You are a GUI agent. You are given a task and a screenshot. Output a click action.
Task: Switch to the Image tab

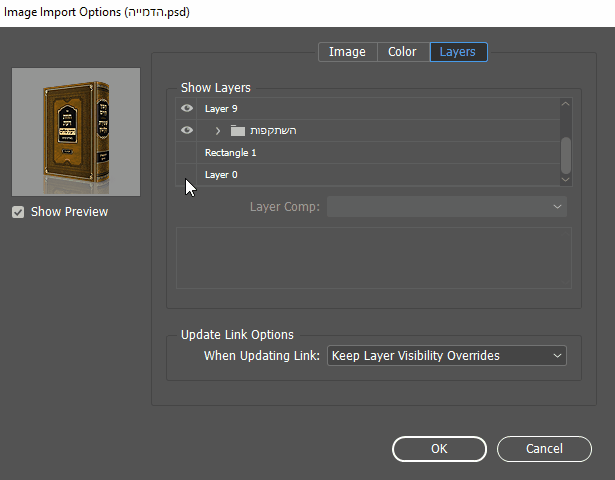pos(348,52)
